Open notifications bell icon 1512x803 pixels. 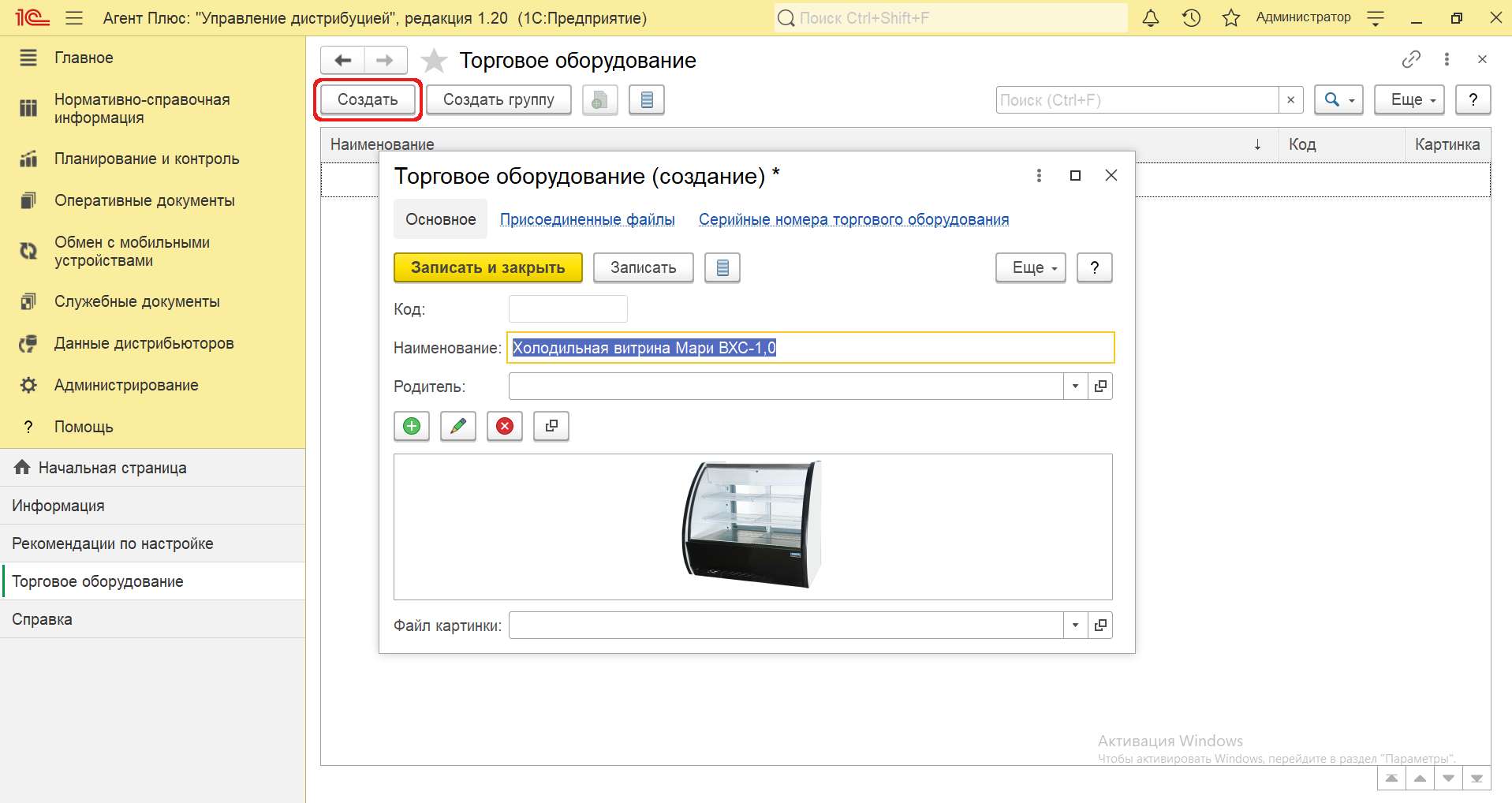1151,18
